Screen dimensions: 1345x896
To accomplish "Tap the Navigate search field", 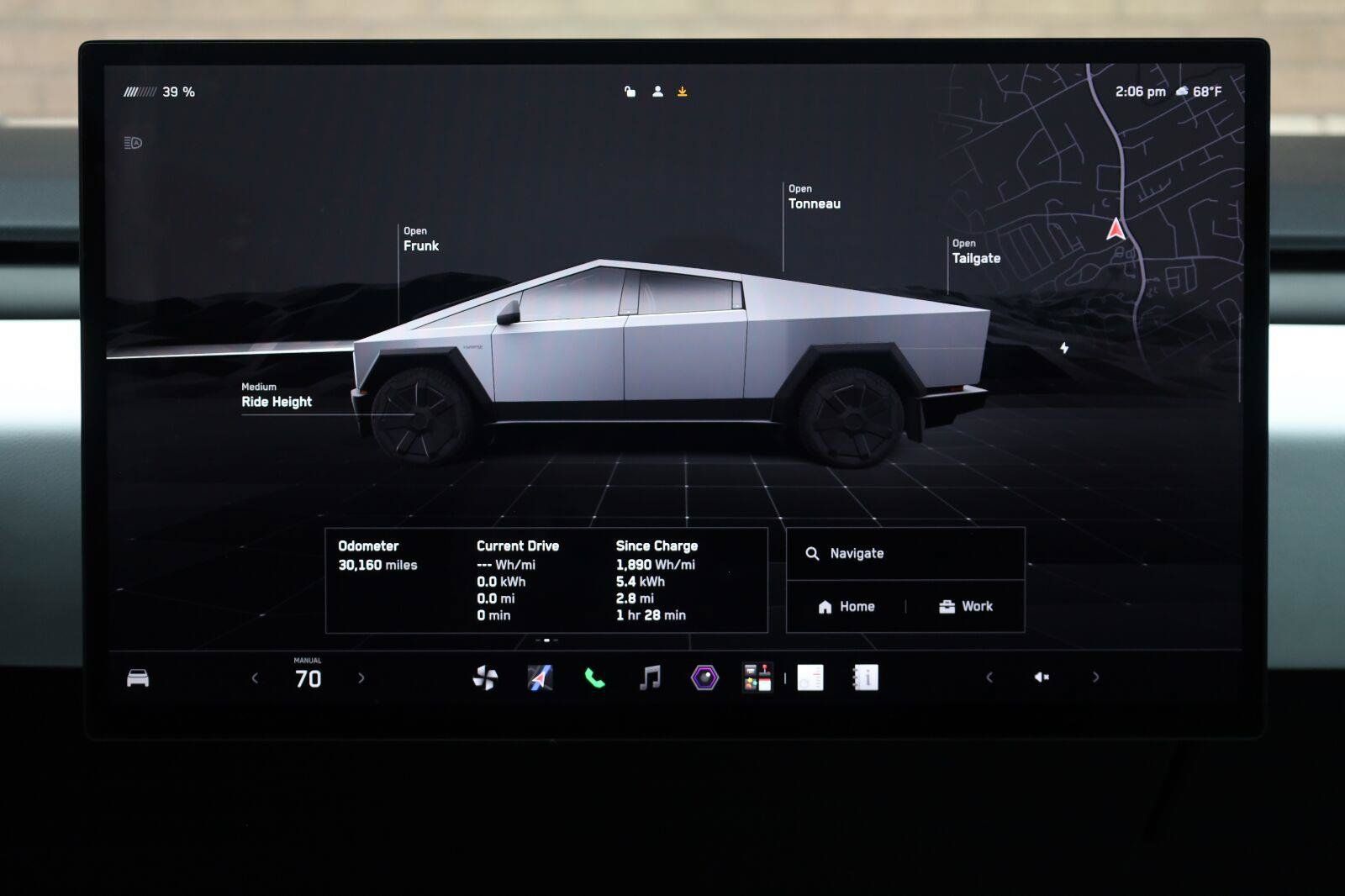I will [905, 553].
